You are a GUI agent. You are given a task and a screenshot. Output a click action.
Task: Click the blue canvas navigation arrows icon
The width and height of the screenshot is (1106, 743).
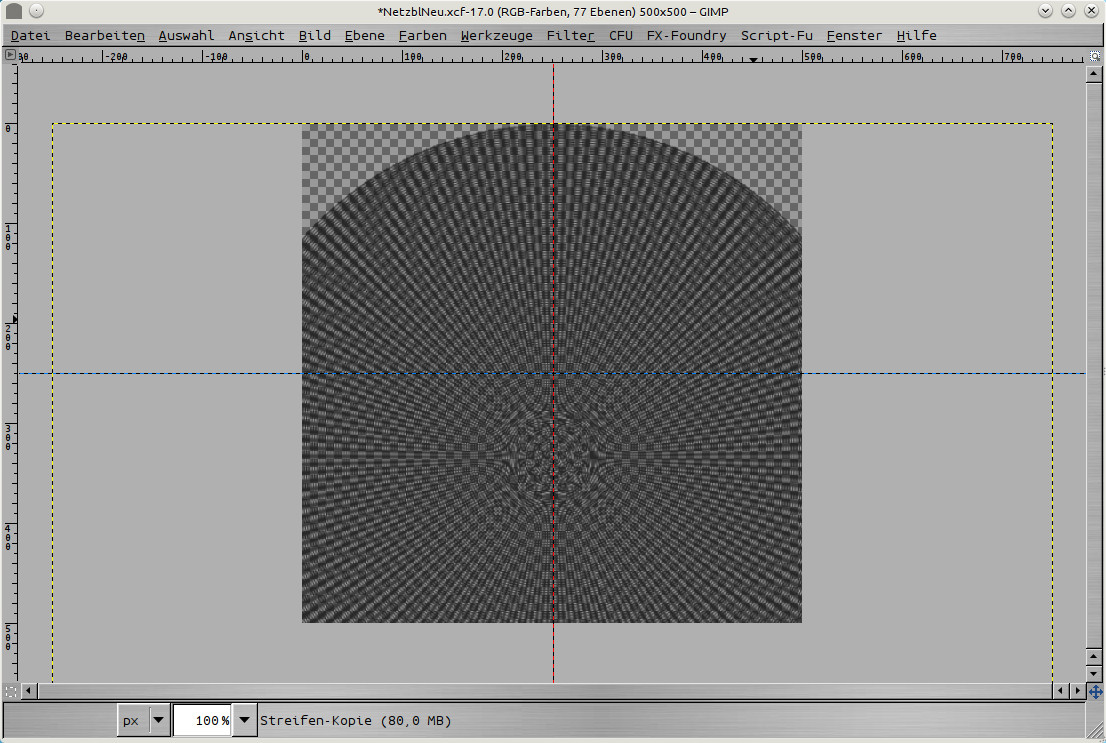1095,691
